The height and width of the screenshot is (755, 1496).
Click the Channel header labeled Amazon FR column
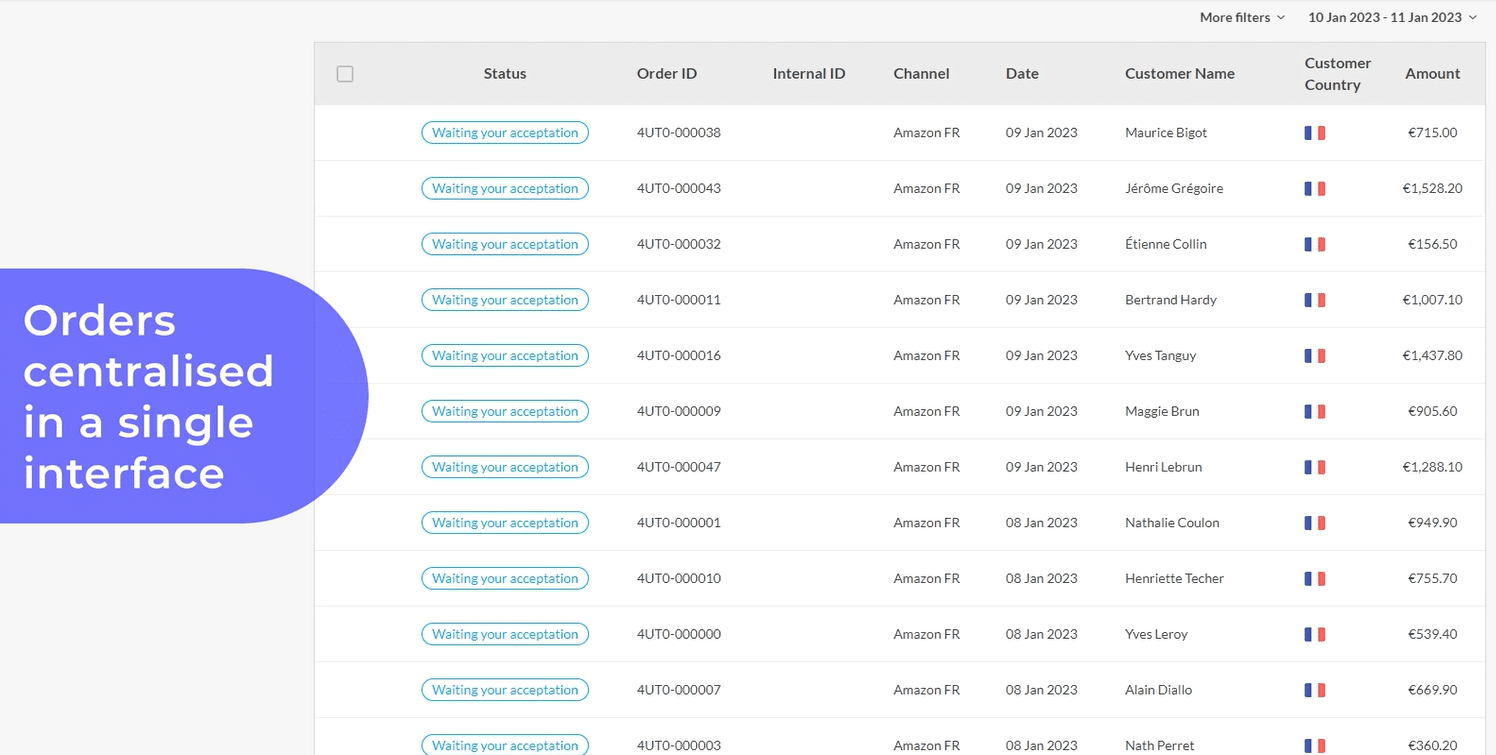[921, 73]
